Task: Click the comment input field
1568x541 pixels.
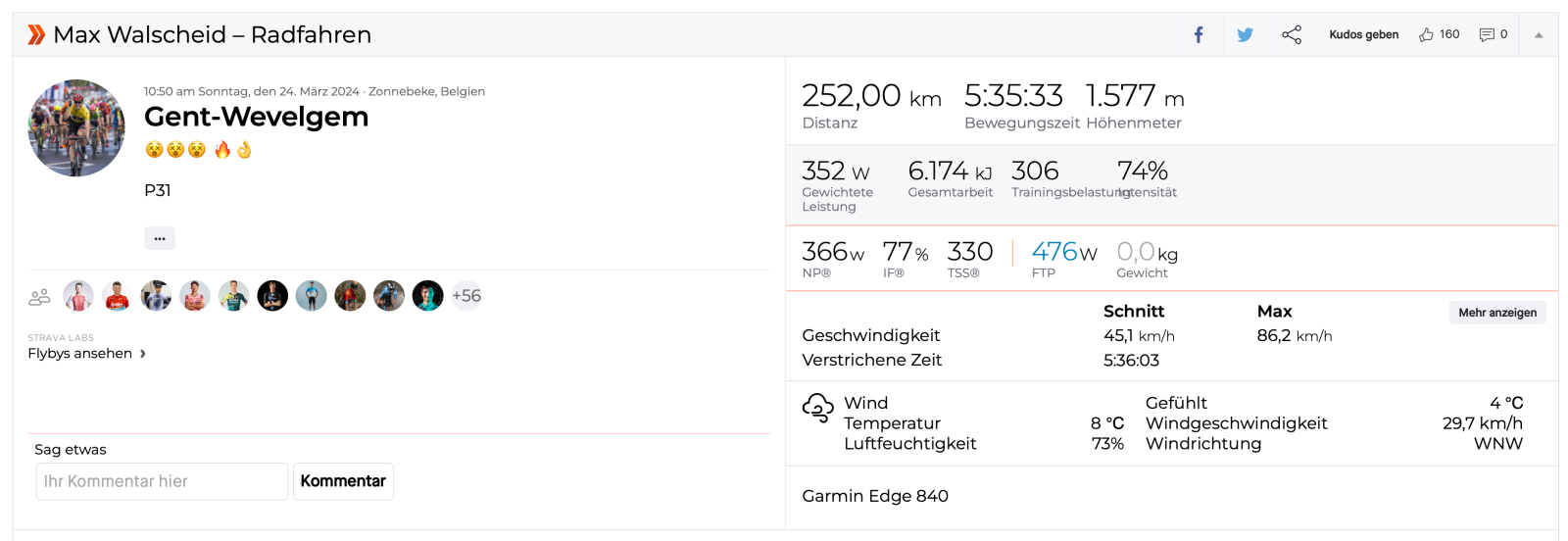Action: pyautogui.click(x=162, y=481)
